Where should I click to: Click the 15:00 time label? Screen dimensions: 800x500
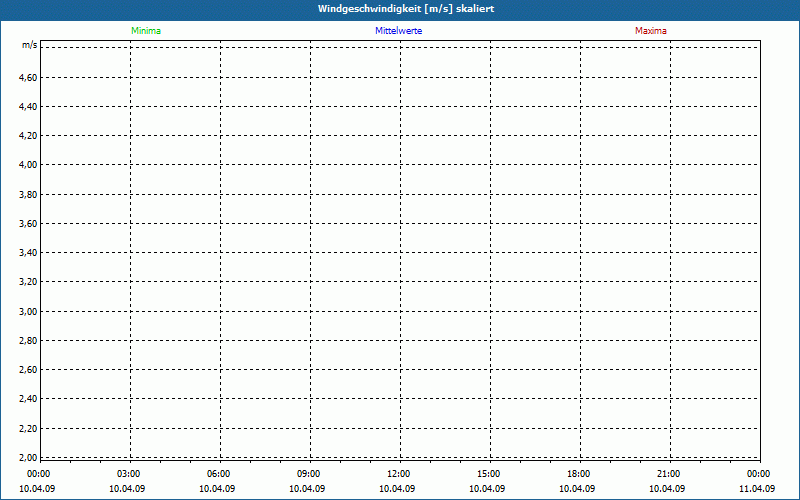pyautogui.click(x=488, y=474)
